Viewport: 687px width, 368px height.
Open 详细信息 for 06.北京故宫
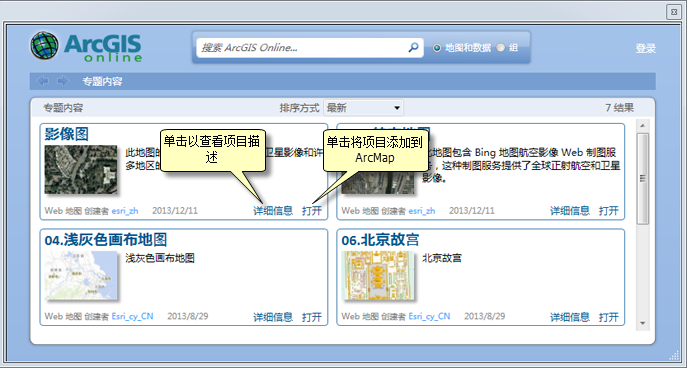click(x=570, y=317)
